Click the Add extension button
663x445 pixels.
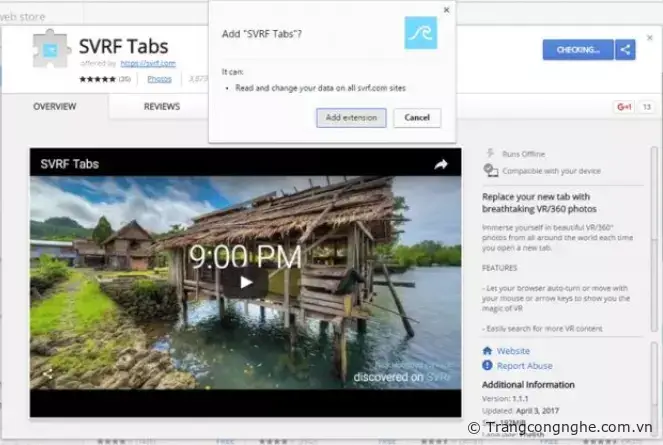[x=351, y=118]
